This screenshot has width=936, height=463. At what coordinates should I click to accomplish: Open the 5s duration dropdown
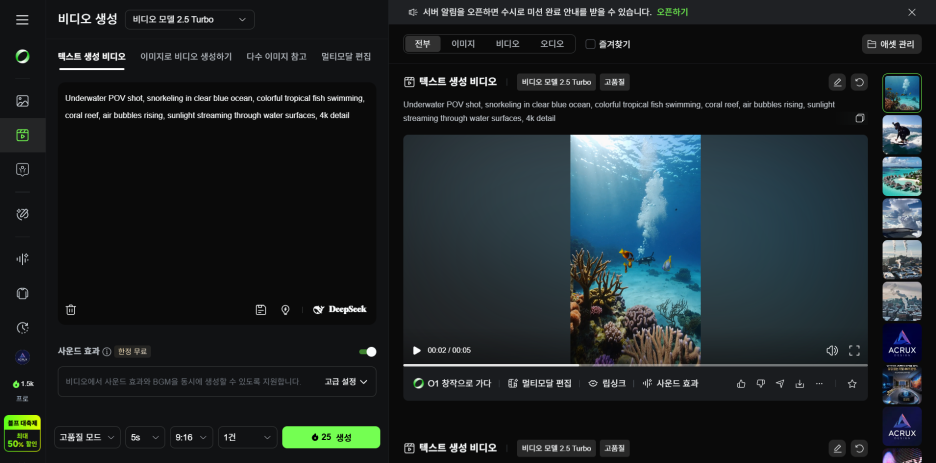145,437
